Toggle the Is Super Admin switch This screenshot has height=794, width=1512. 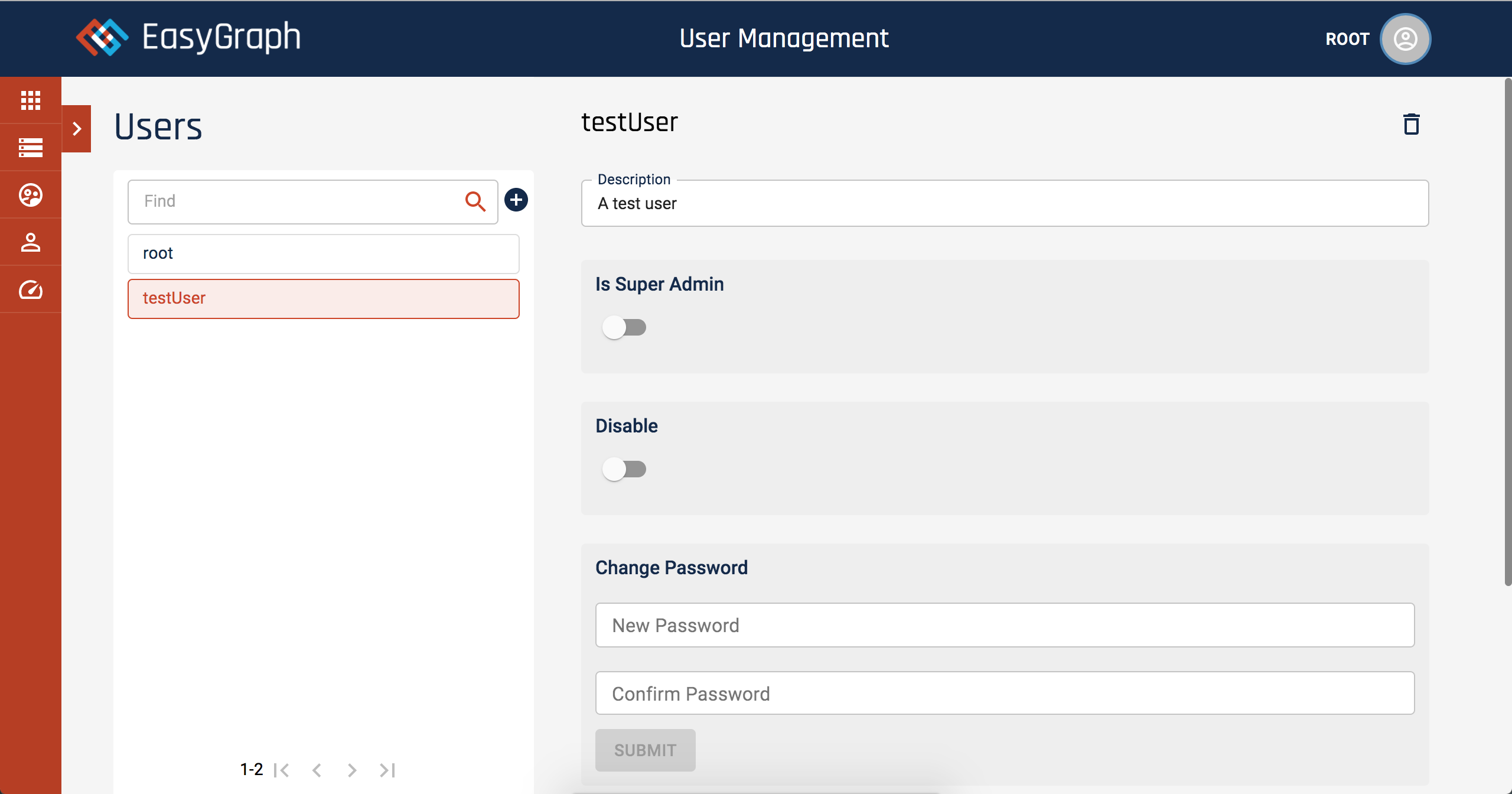[624, 327]
